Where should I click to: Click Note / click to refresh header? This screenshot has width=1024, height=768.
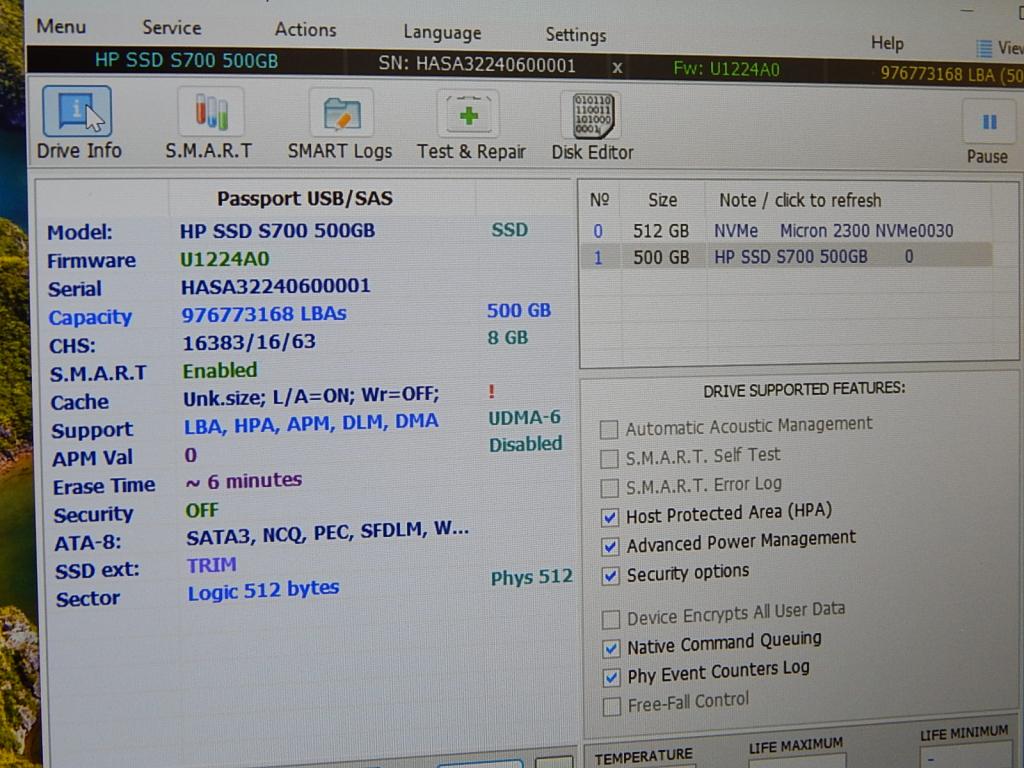800,200
